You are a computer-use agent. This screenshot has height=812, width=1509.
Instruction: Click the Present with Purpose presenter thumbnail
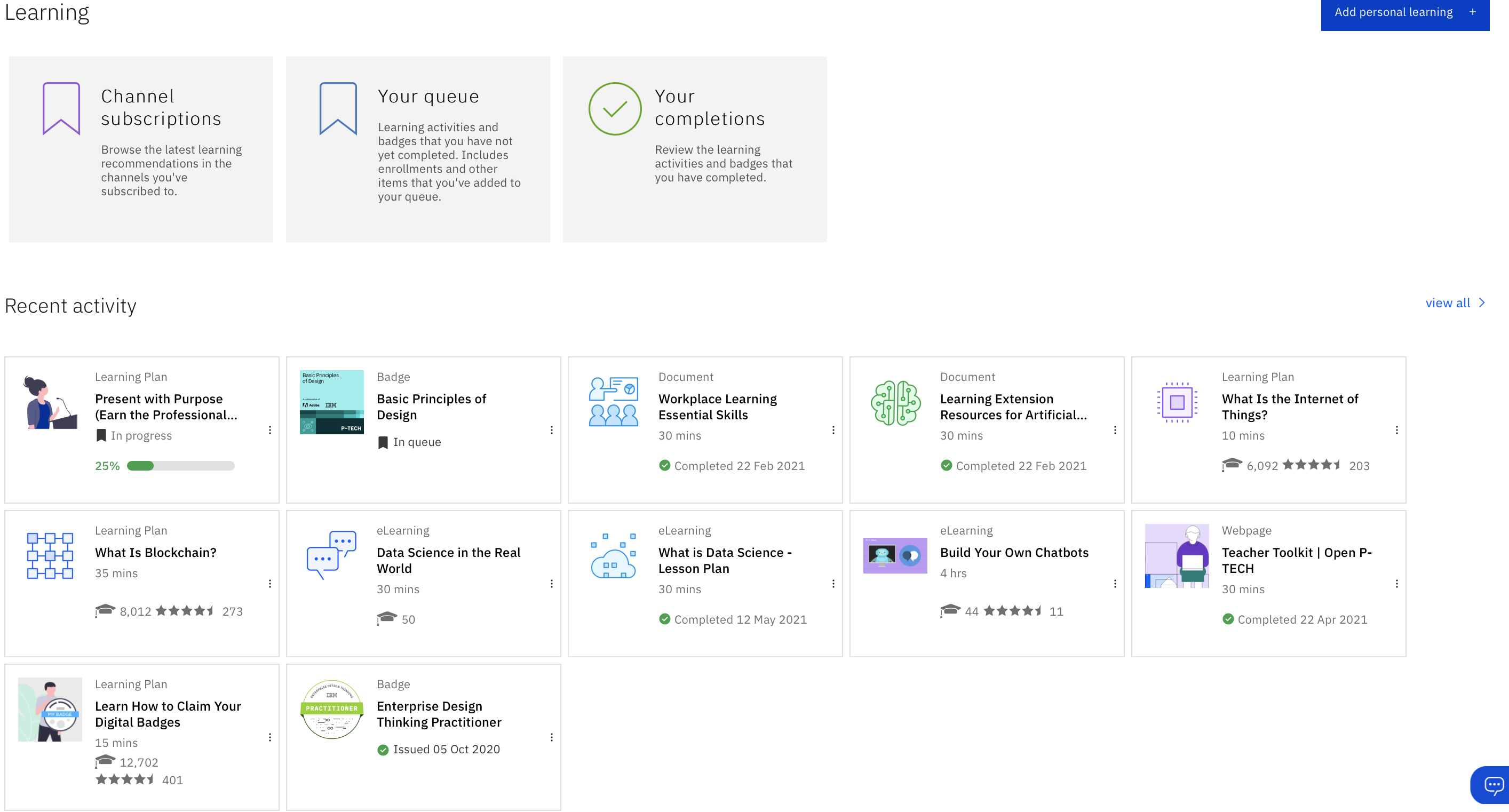tap(50, 402)
